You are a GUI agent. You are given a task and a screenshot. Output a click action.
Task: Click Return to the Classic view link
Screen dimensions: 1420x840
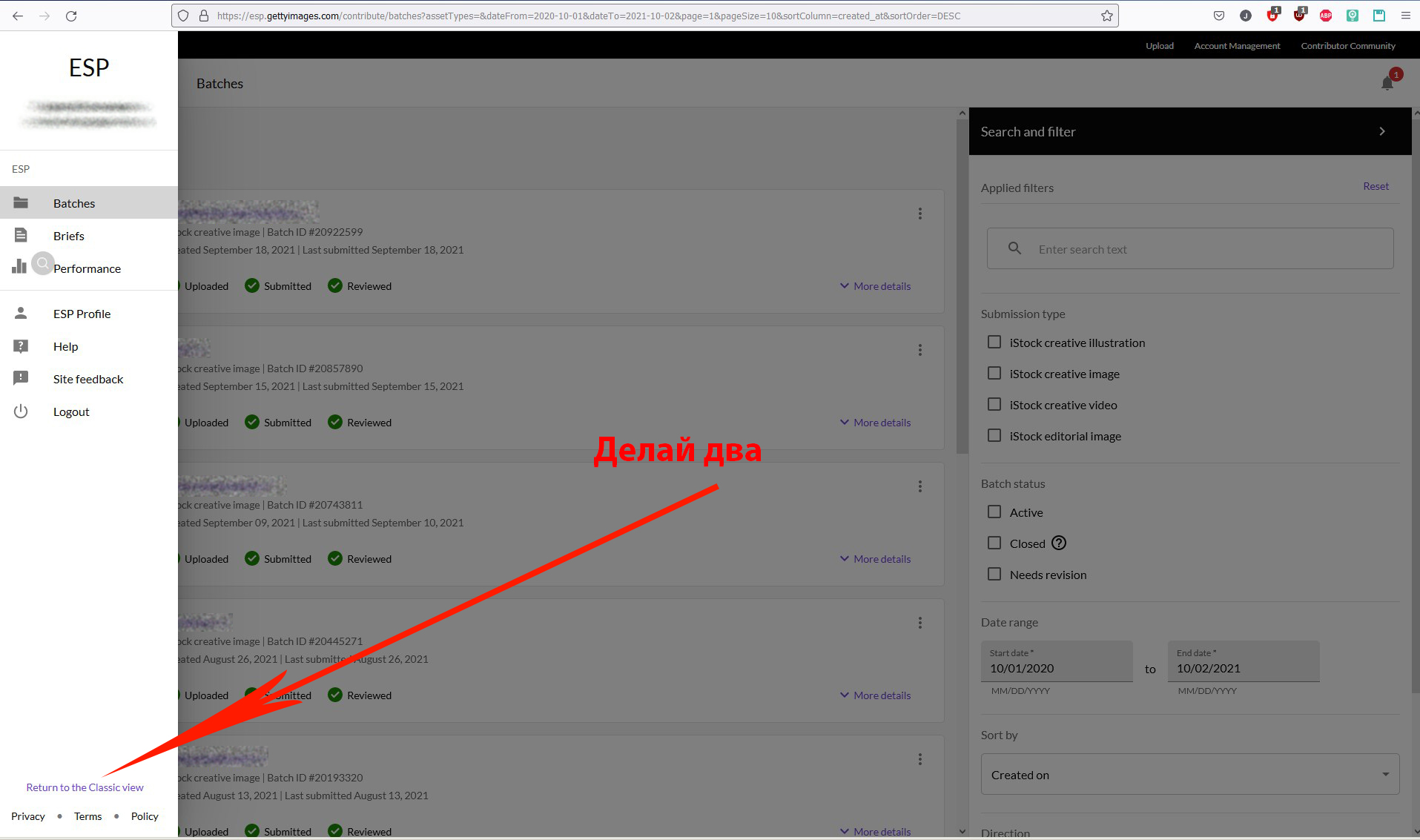pos(85,787)
